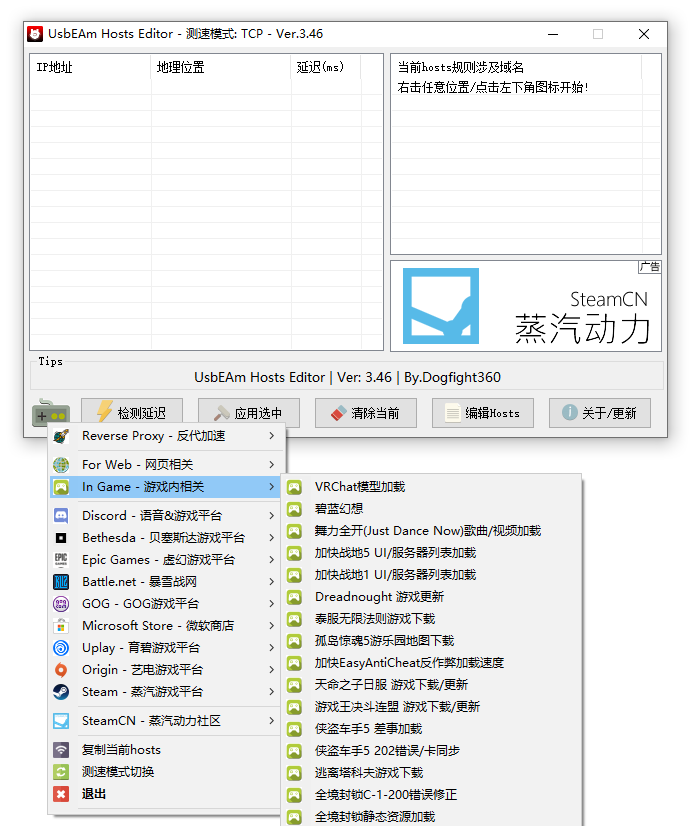Click the wifi icon beside 复制当前hosts
Image resolution: width=695 pixels, height=826 pixels.
pos(61,750)
